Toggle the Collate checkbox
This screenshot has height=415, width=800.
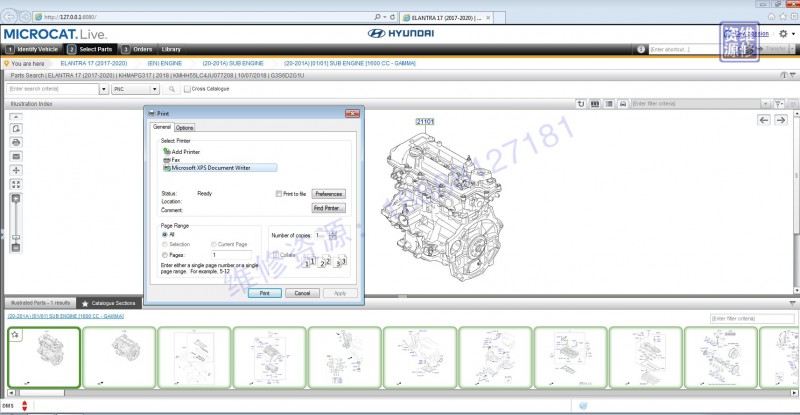[x=276, y=255]
